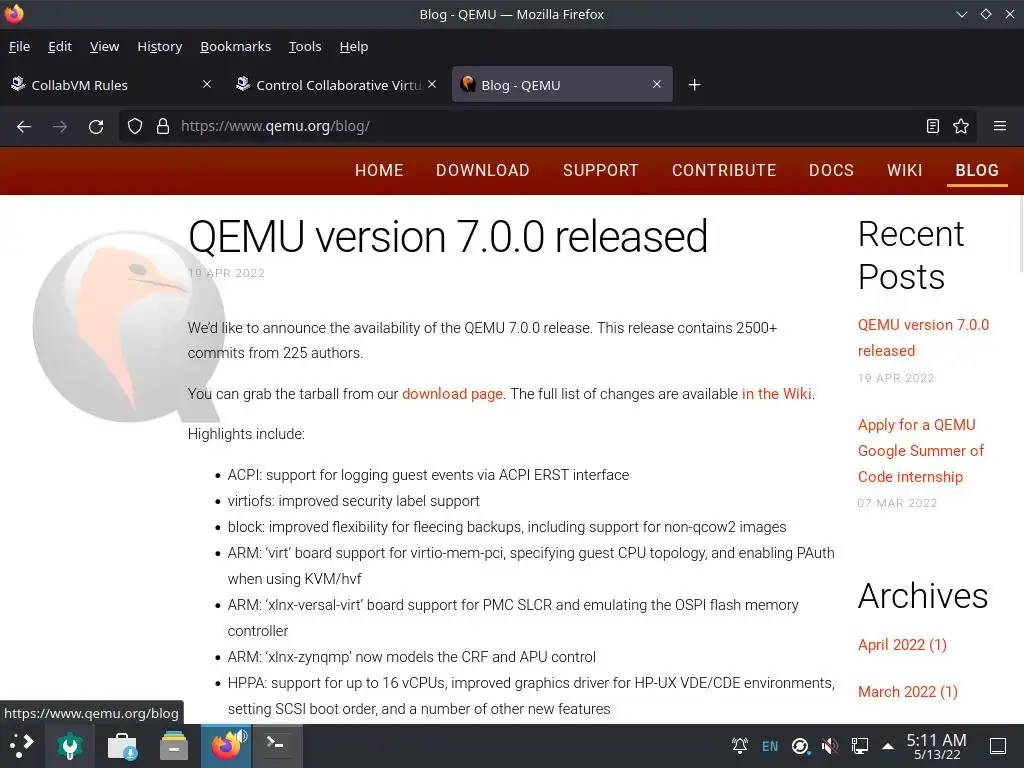The image size is (1024, 768).
Task: Click the show desktop button
Action: click(x=998, y=746)
